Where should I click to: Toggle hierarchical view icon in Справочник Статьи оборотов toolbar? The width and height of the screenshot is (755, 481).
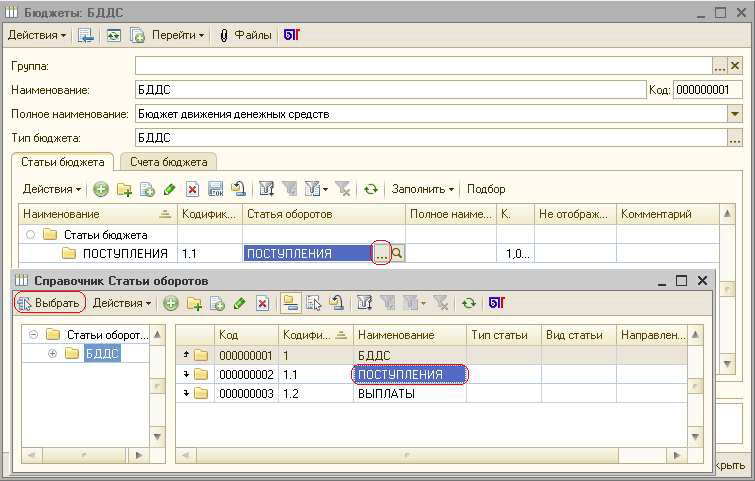click(x=290, y=303)
